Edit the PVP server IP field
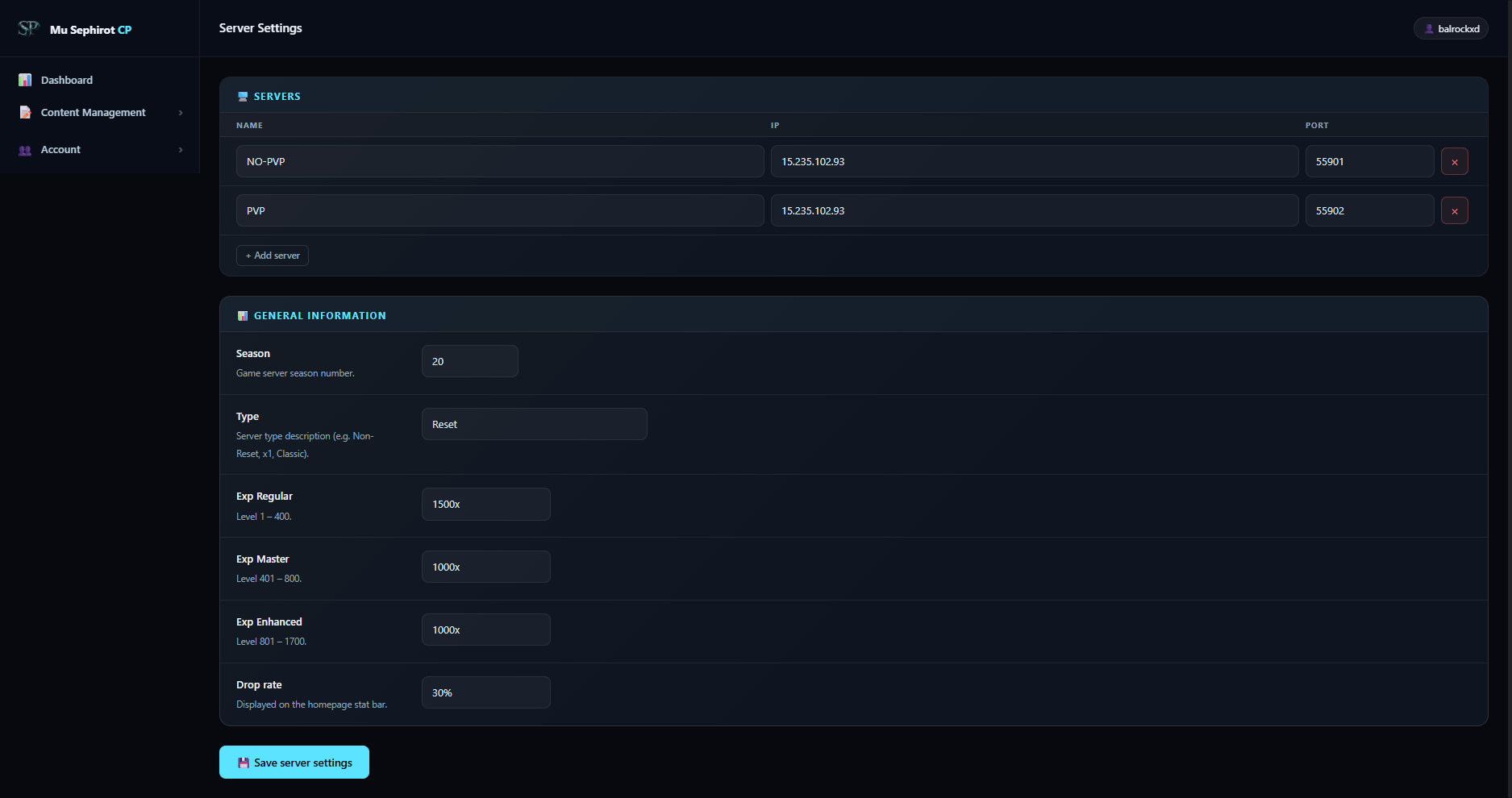Image resolution: width=1512 pixels, height=798 pixels. click(1035, 210)
